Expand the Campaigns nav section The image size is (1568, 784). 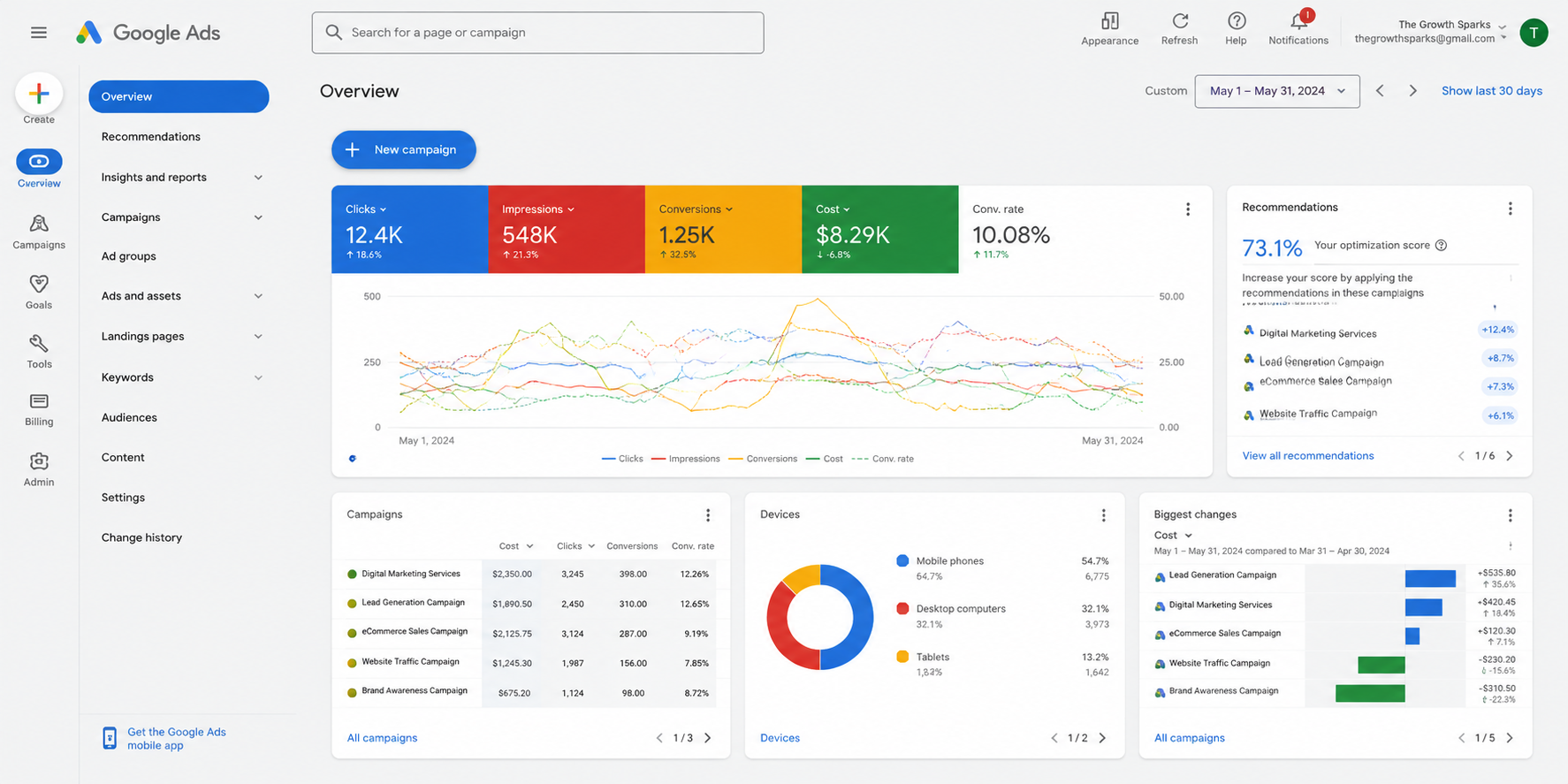pos(258,217)
